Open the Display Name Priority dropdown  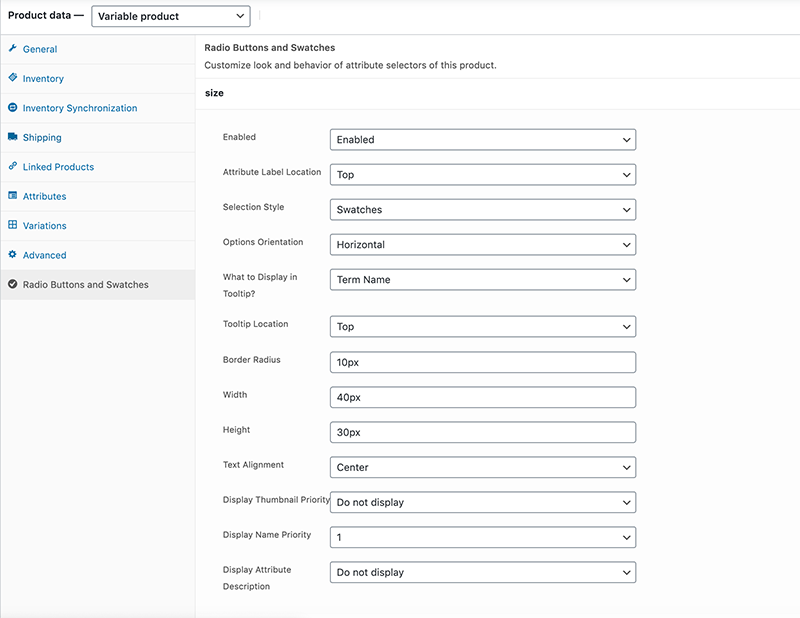coord(483,537)
